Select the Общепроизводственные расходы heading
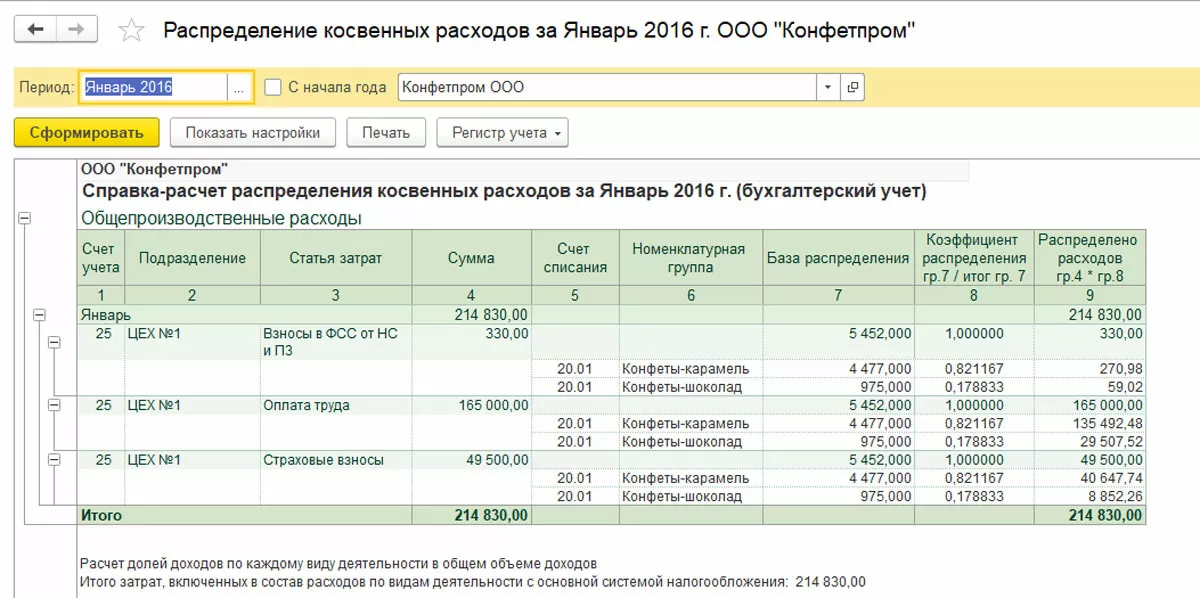This screenshot has height=598, width=1200. 221,218
